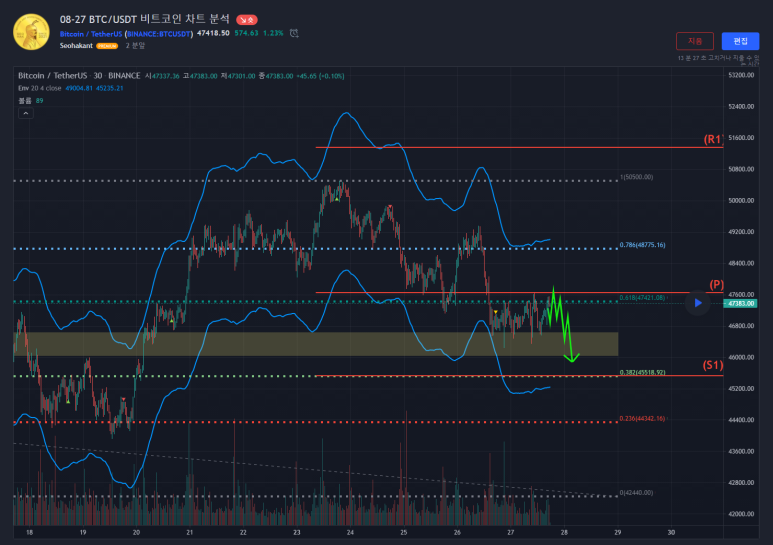Click the alarm clock icon beside 1.23%
Screen dimensions: 773x545
point(293,33)
